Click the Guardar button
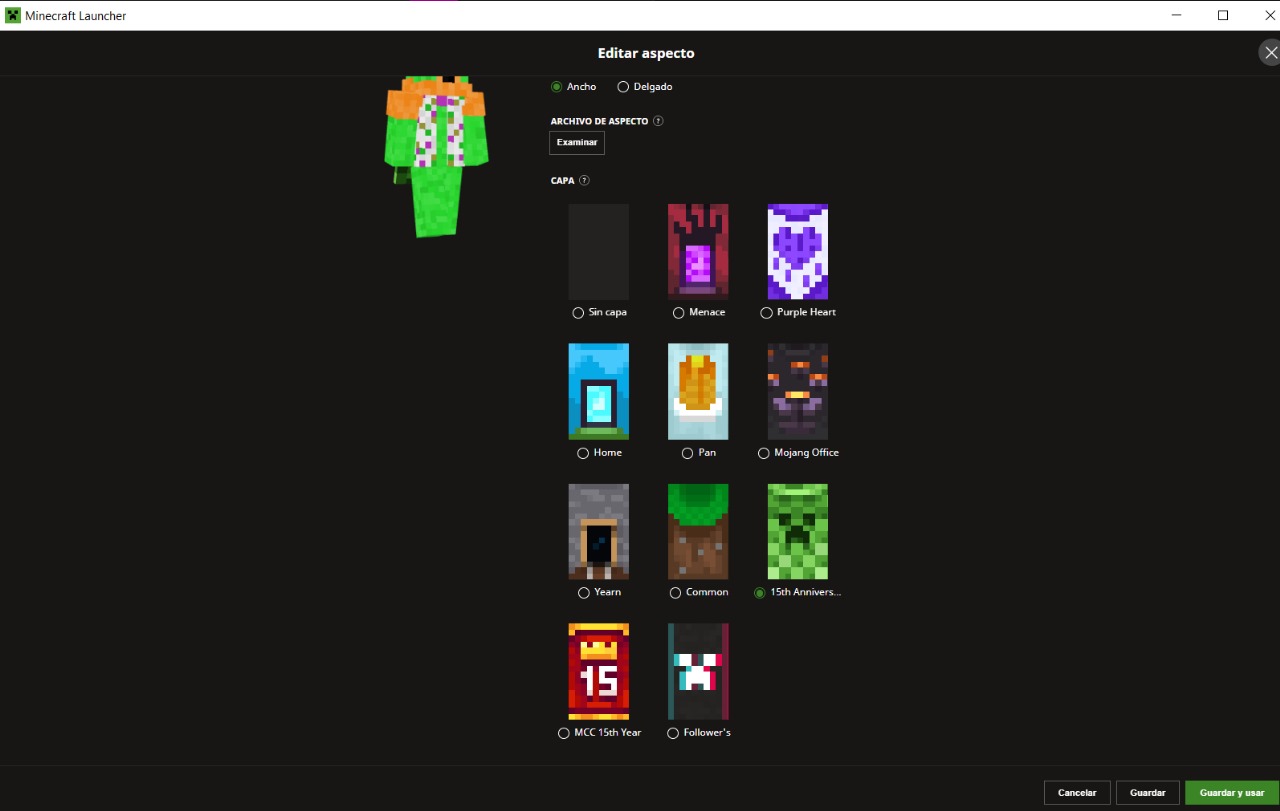The image size is (1280, 811). (1148, 793)
